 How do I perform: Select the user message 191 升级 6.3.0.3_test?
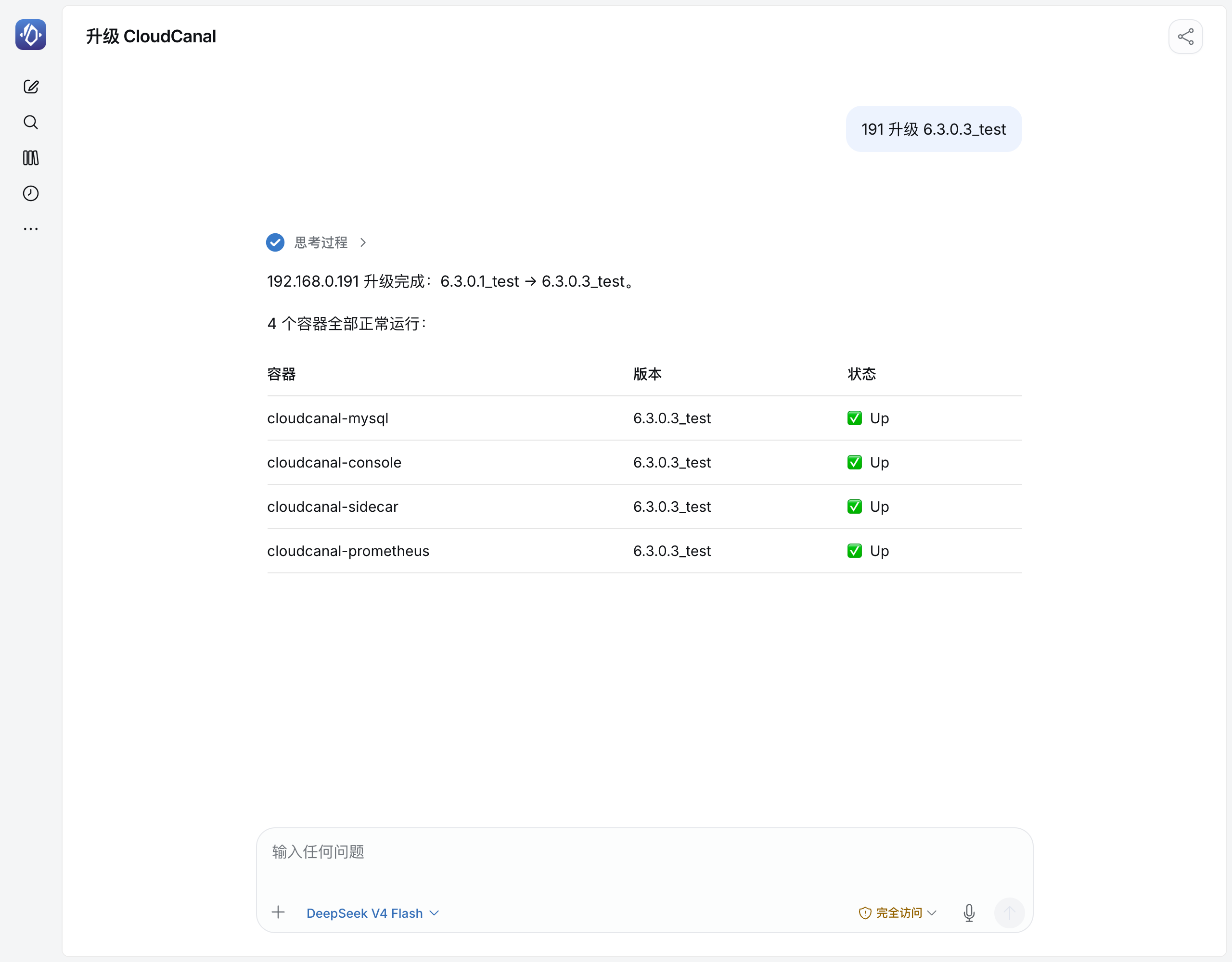click(x=934, y=129)
